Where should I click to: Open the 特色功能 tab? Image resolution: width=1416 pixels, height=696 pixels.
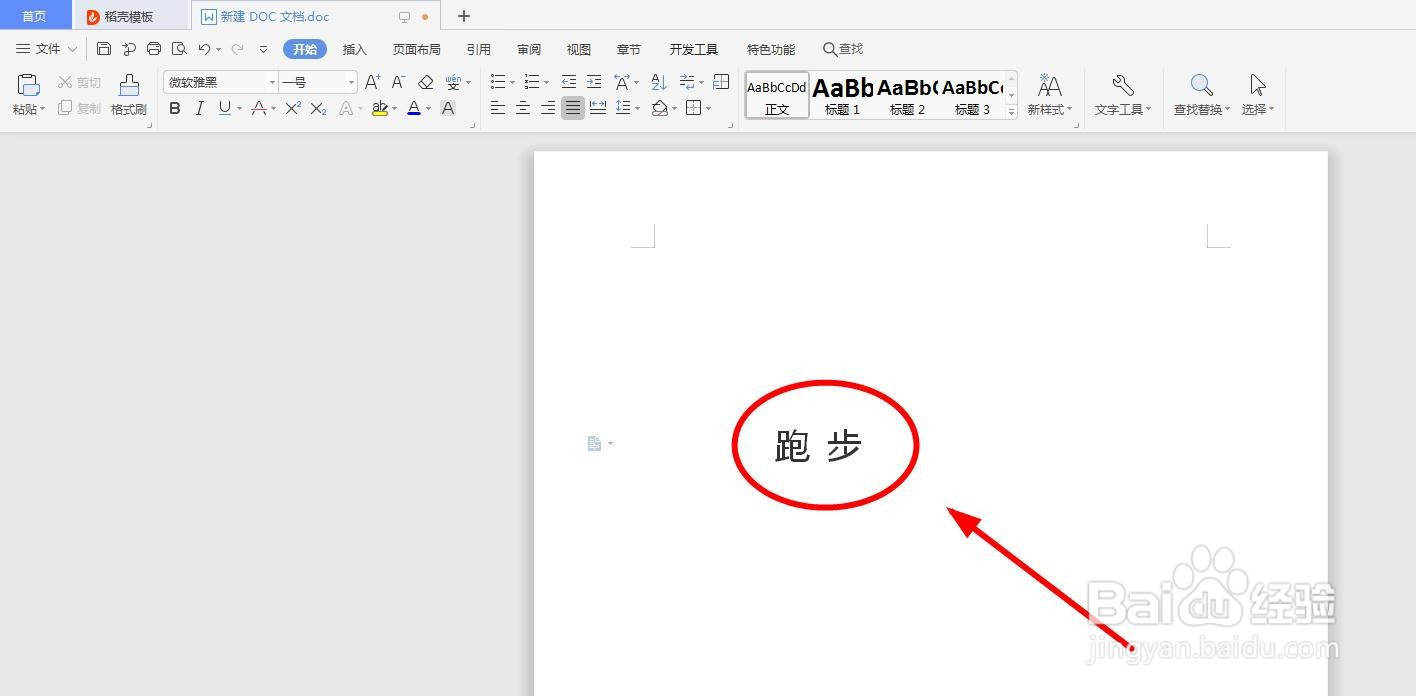pyautogui.click(x=771, y=49)
